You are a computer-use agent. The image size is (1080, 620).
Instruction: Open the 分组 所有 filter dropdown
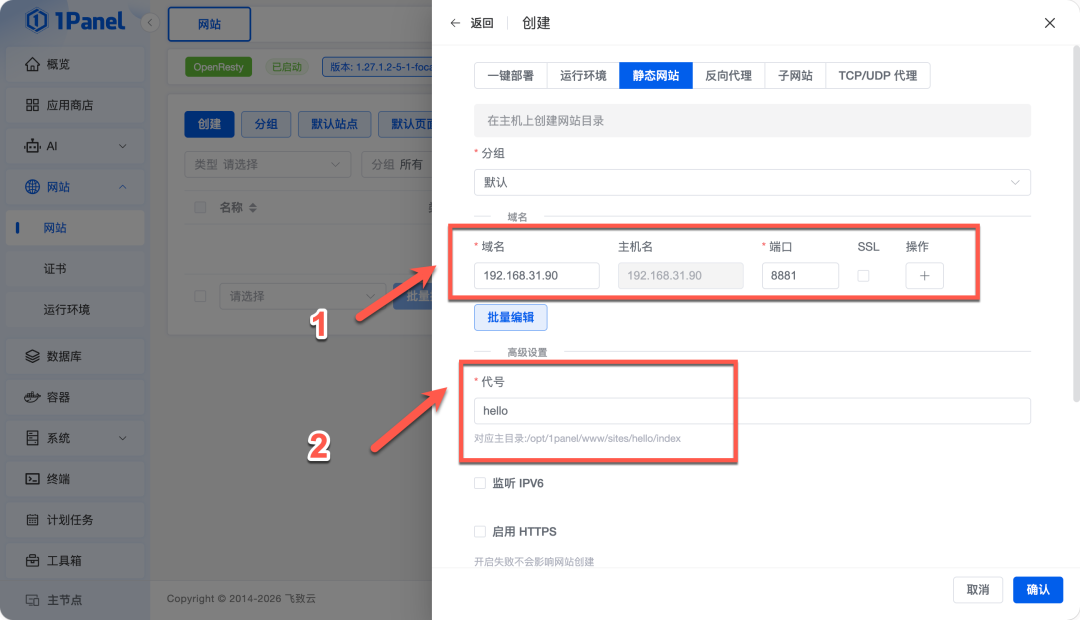(x=397, y=165)
